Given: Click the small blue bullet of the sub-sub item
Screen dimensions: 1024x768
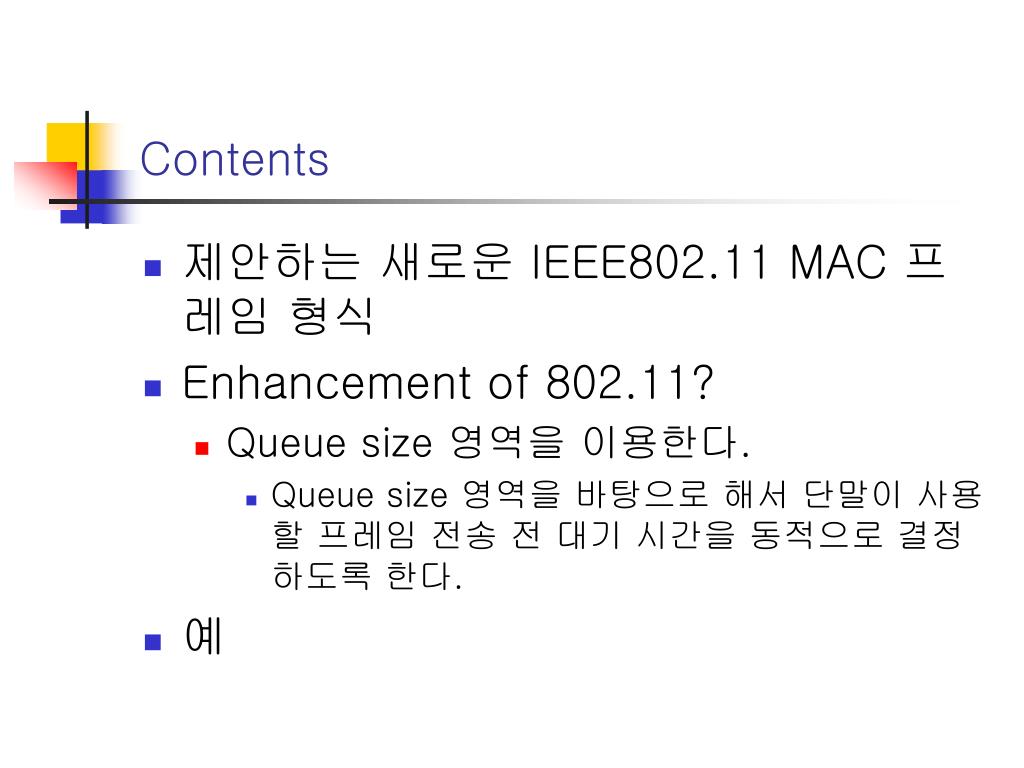Looking at the screenshot, I should pos(251,501).
